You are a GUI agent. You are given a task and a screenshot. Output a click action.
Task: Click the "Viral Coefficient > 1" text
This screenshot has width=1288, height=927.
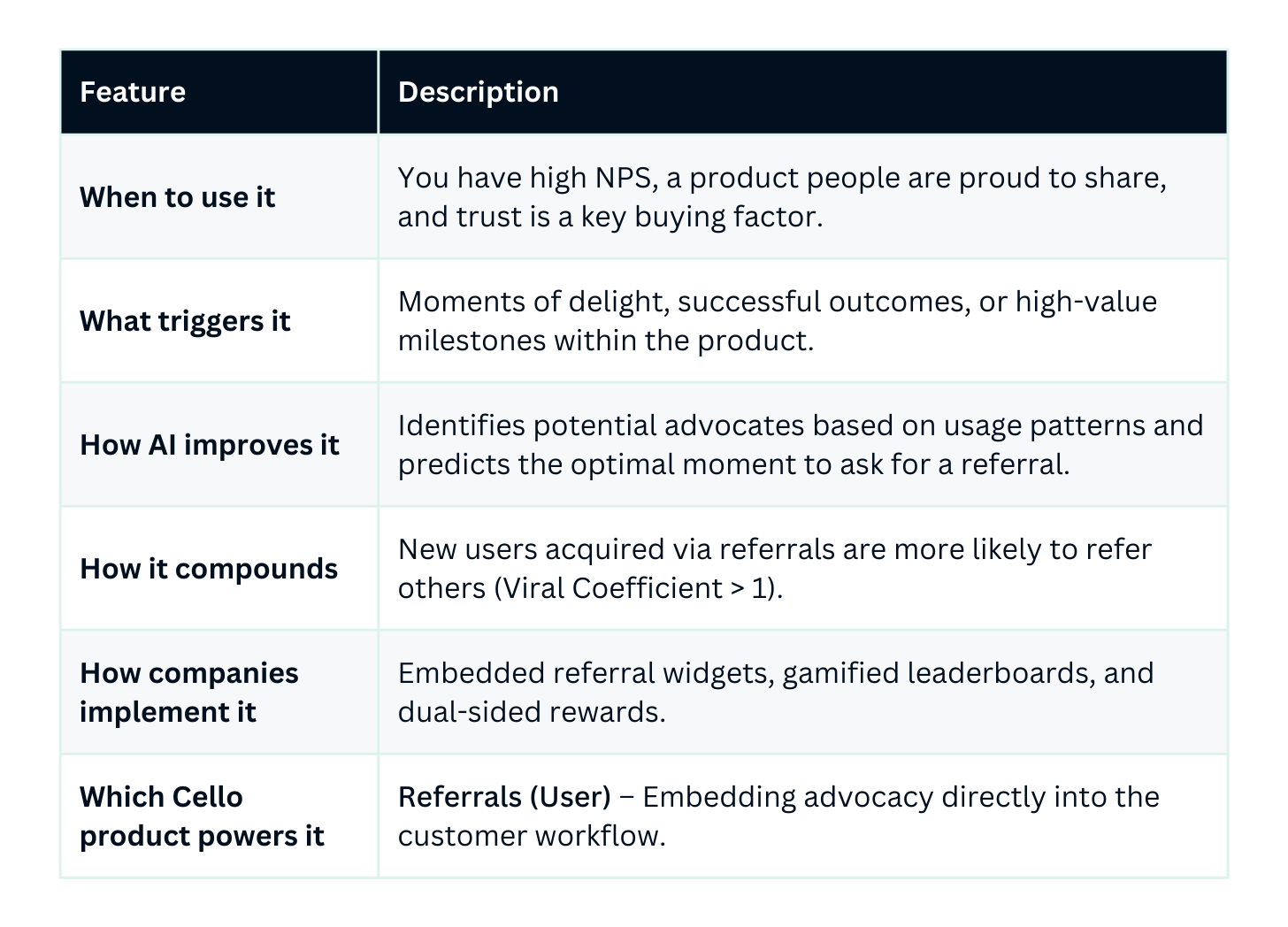(637, 588)
